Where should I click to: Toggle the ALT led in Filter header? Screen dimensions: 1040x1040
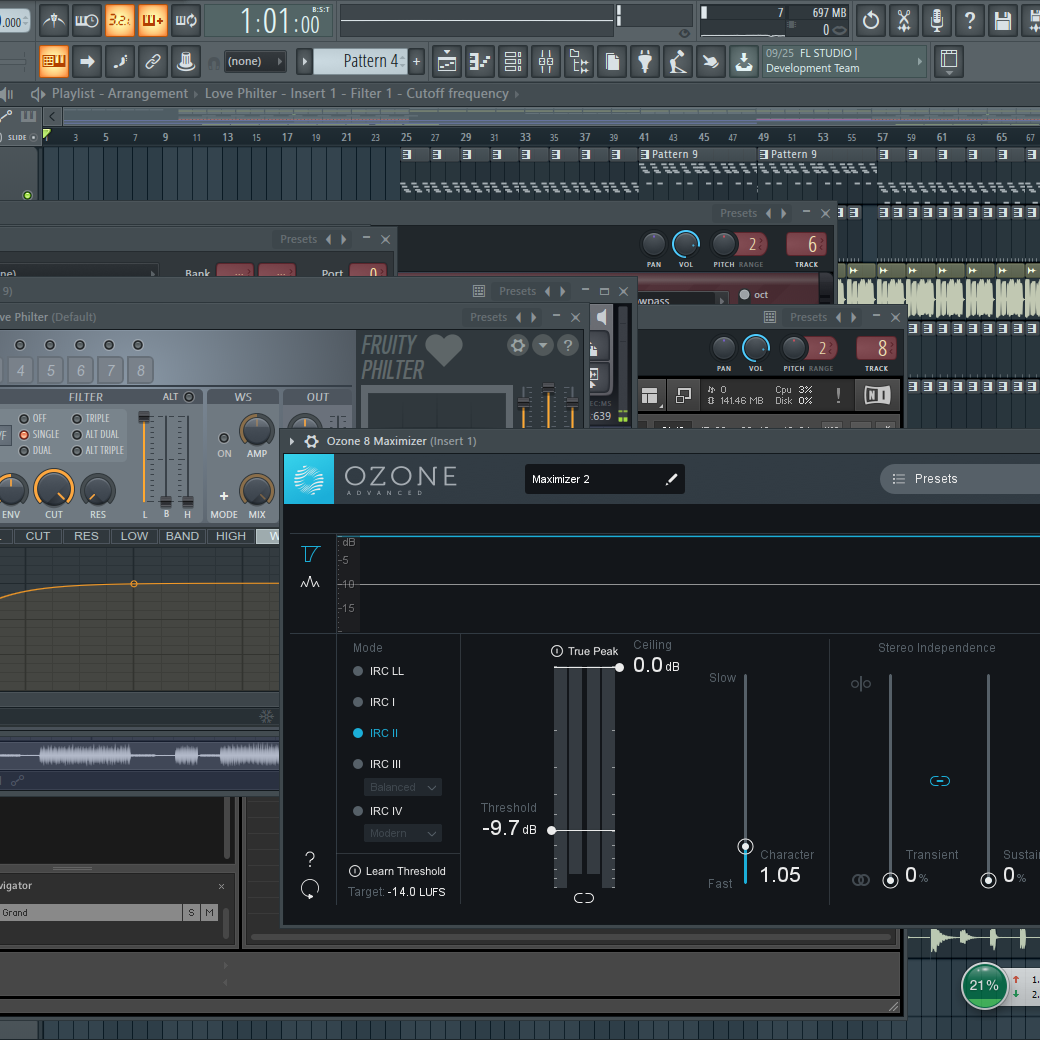(189, 397)
